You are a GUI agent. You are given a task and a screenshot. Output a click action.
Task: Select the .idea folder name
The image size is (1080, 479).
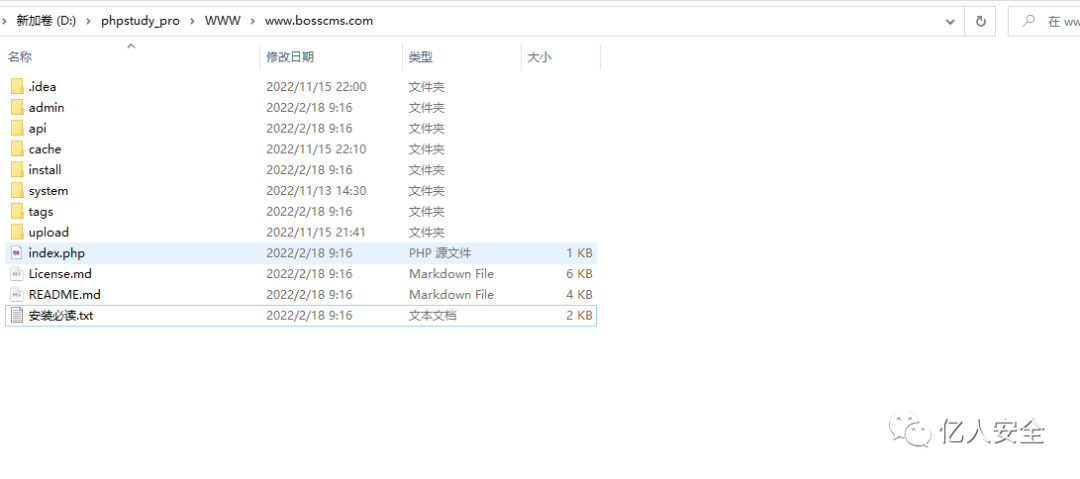43,87
